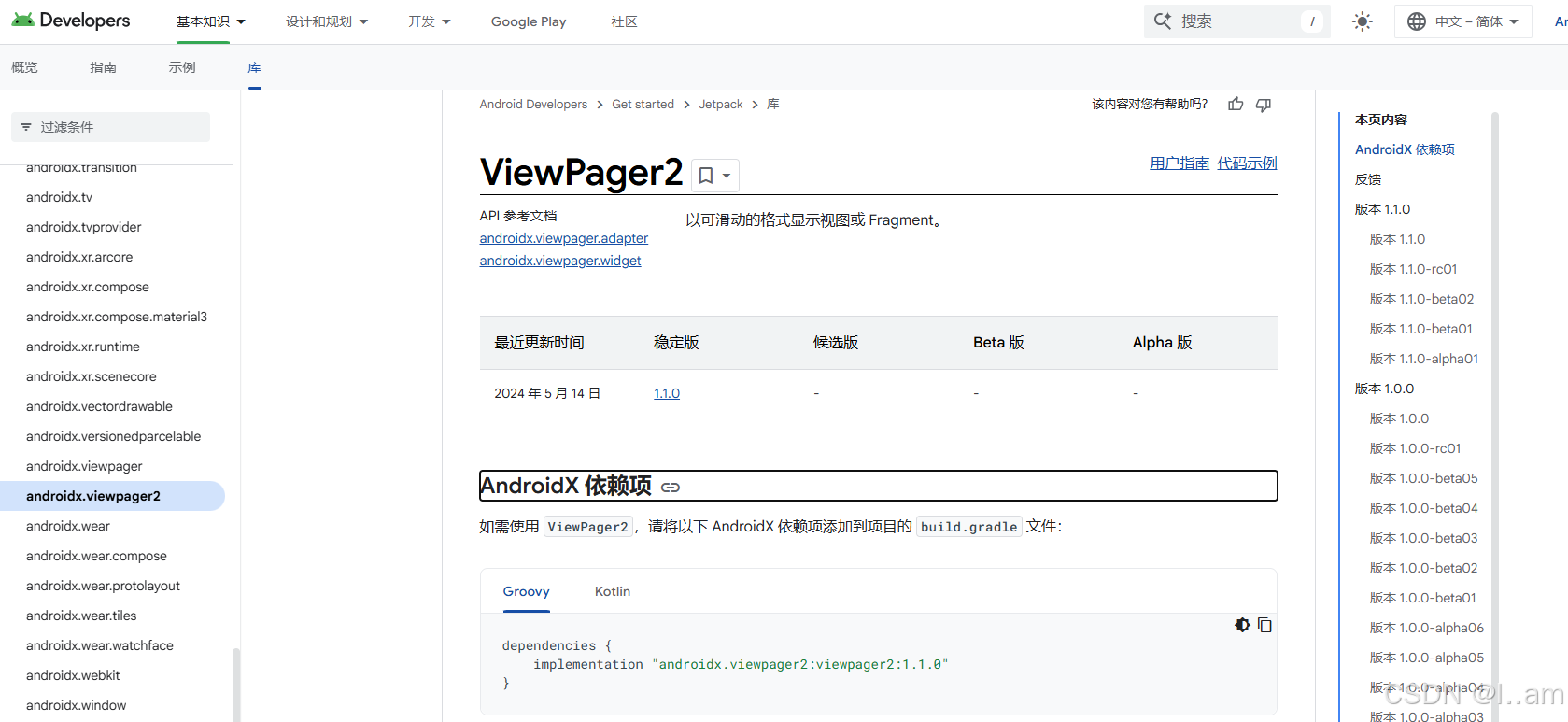1568x722 pixels.
Task: Click the 过滤条件 filter input
Action: click(x=110, y=127)
